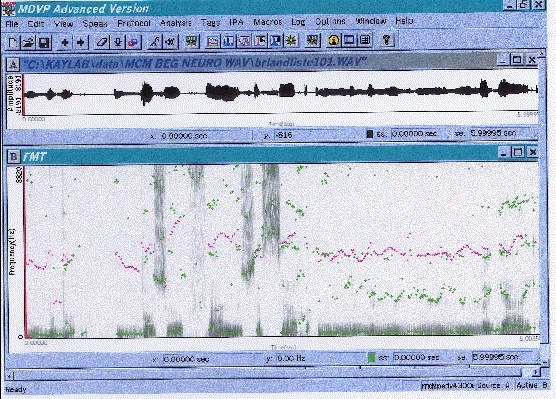Click the red speaker playback icon
Viewport: 556px width, 399px height.
point(133,42)
